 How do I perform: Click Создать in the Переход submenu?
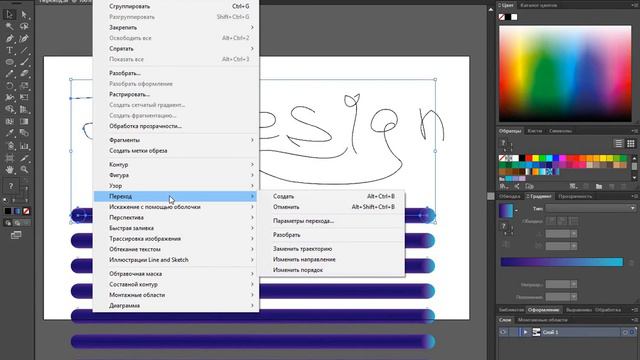332,196
